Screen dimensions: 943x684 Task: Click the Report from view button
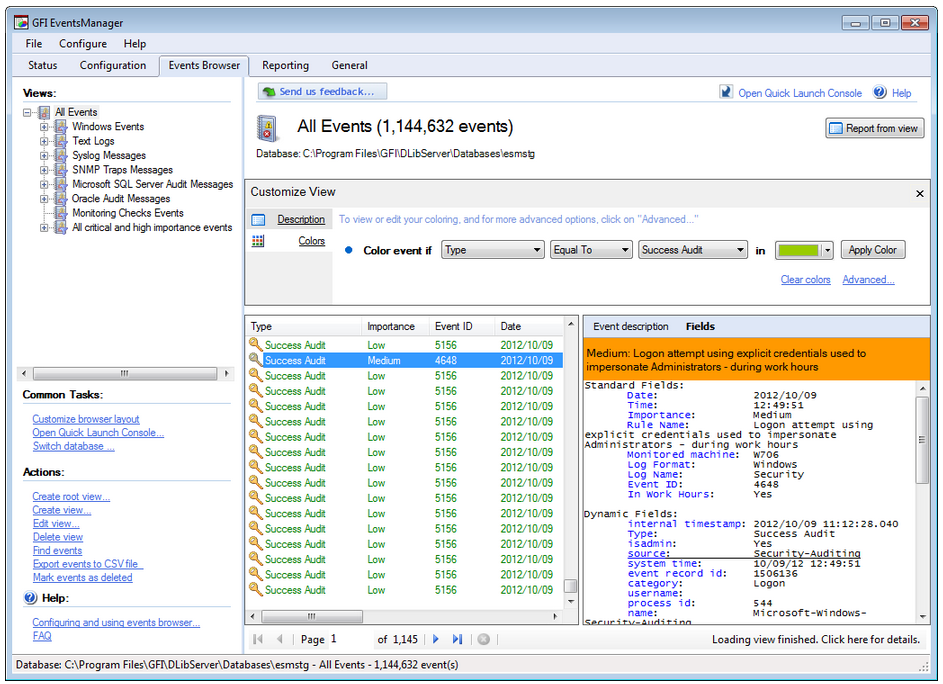point(875,128)
